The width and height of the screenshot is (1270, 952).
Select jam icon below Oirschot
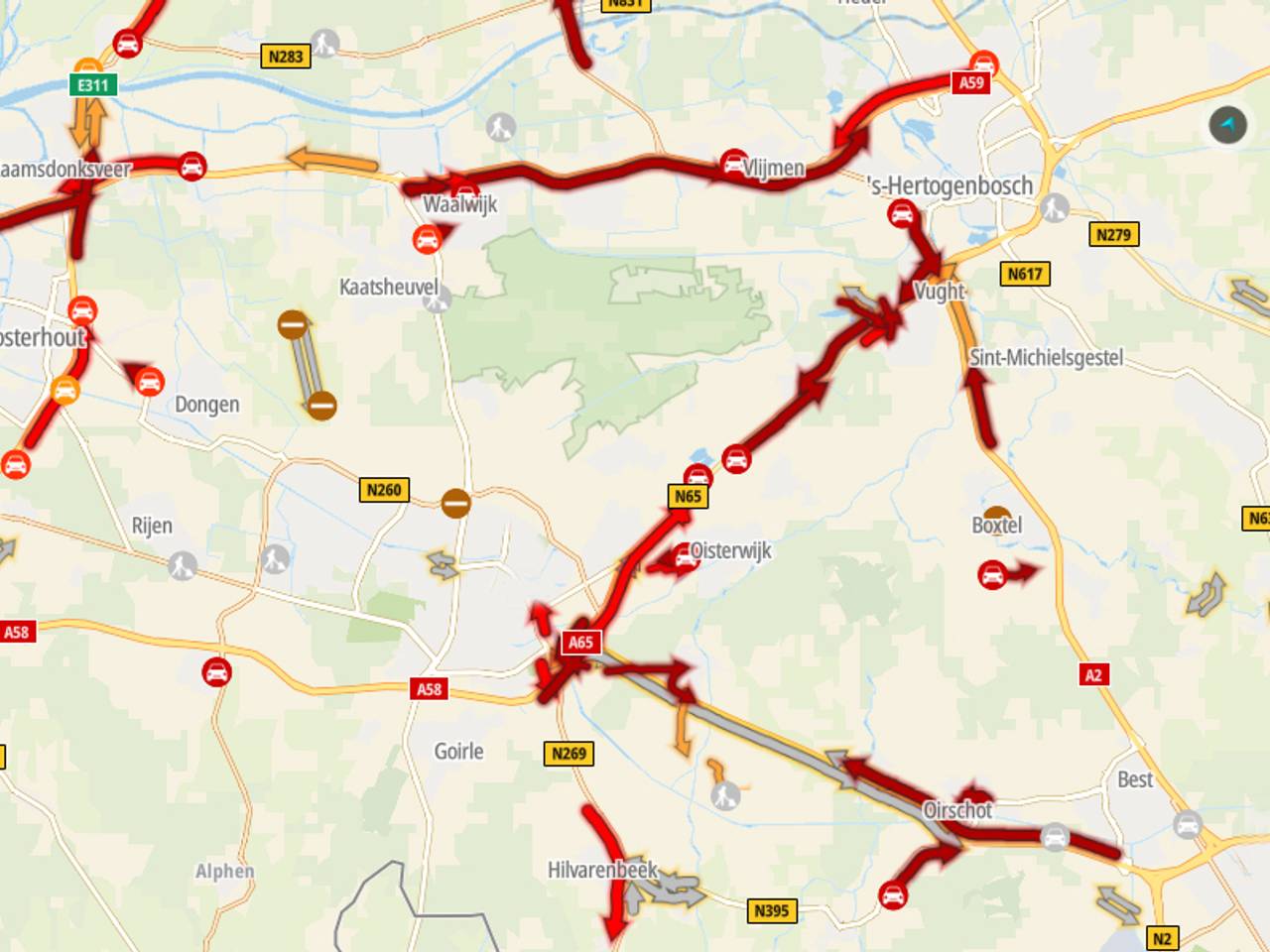click(893, 895)
